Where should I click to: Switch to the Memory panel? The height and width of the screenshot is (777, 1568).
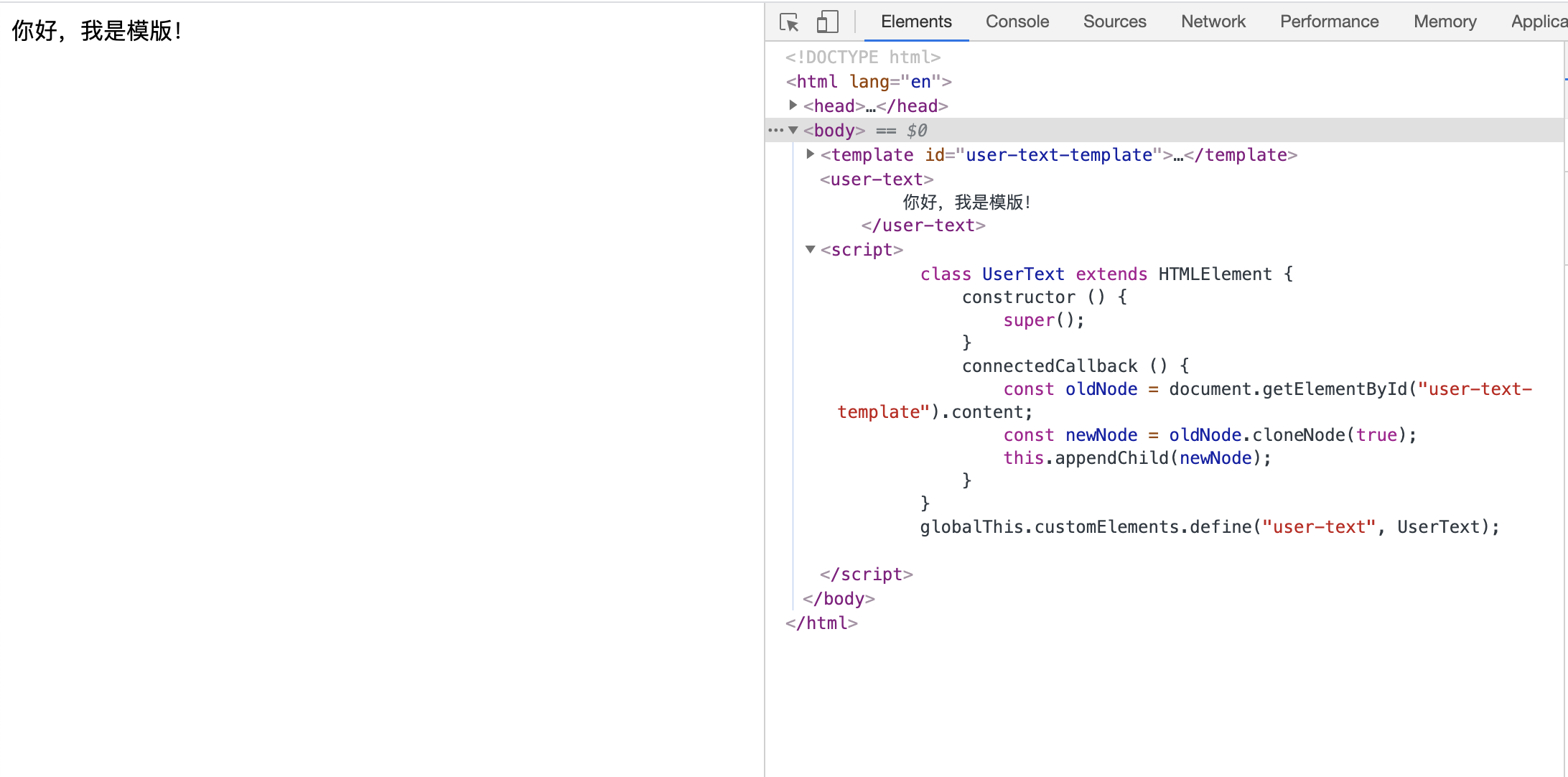click(x=1445, y=22)
